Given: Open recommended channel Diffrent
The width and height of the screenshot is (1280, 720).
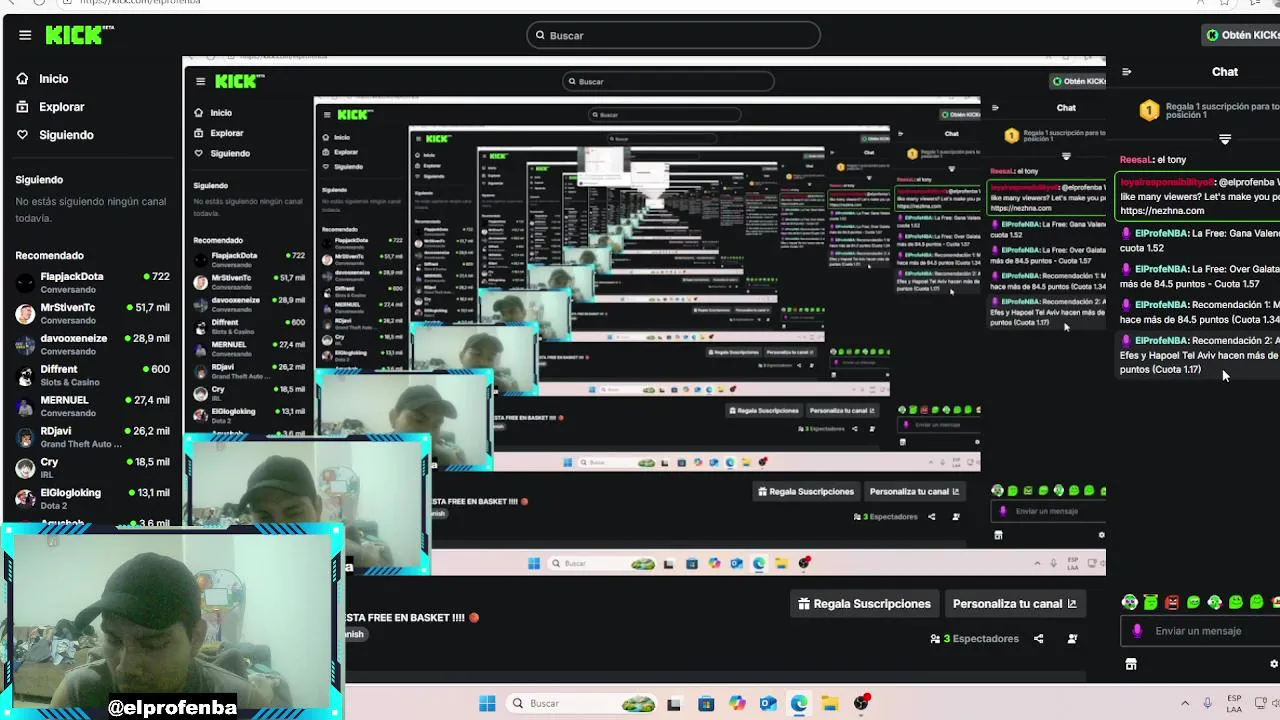Looking at the screenshot, I should (x=93, y=375).
